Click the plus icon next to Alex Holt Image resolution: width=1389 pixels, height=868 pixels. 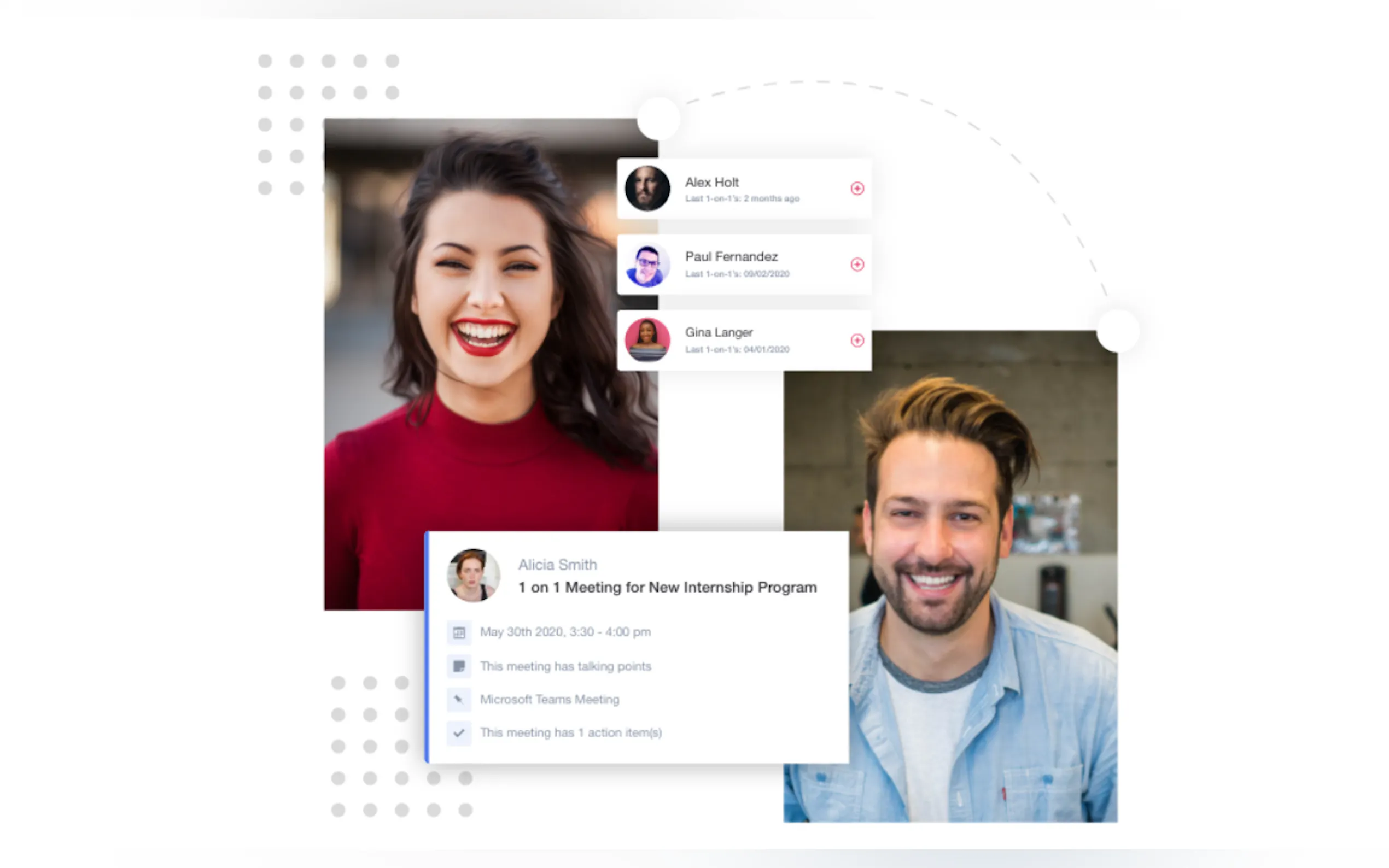pyautogui.click(x=857, y=188)
